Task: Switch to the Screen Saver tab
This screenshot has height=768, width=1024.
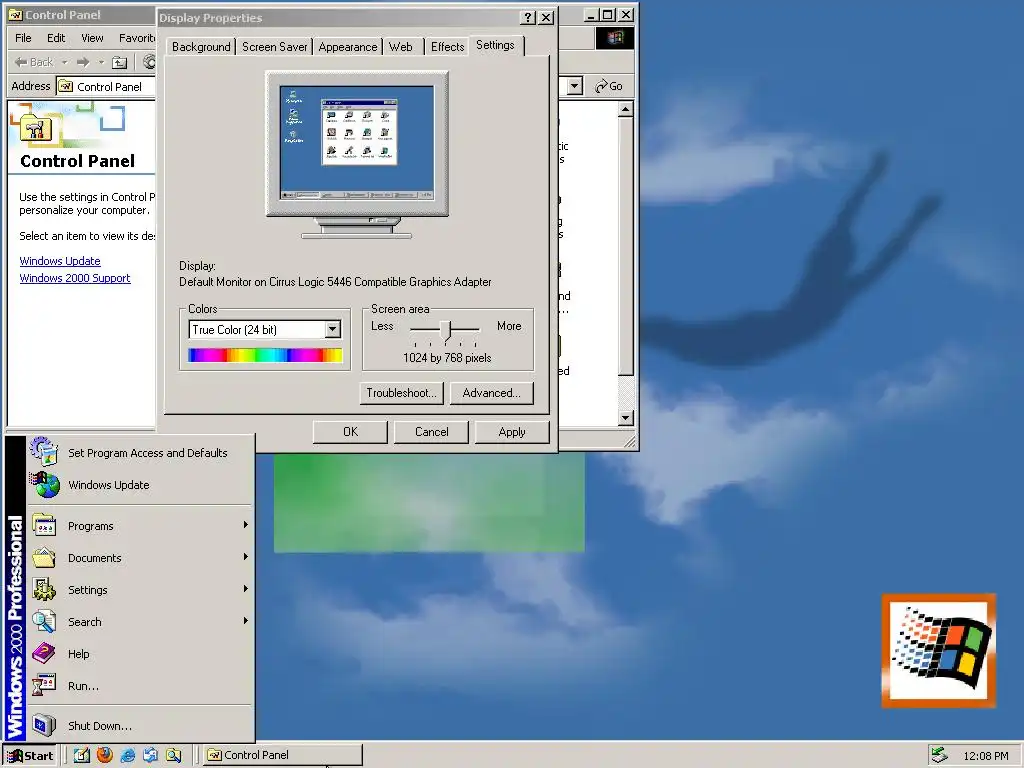Action: coord(274,47)
